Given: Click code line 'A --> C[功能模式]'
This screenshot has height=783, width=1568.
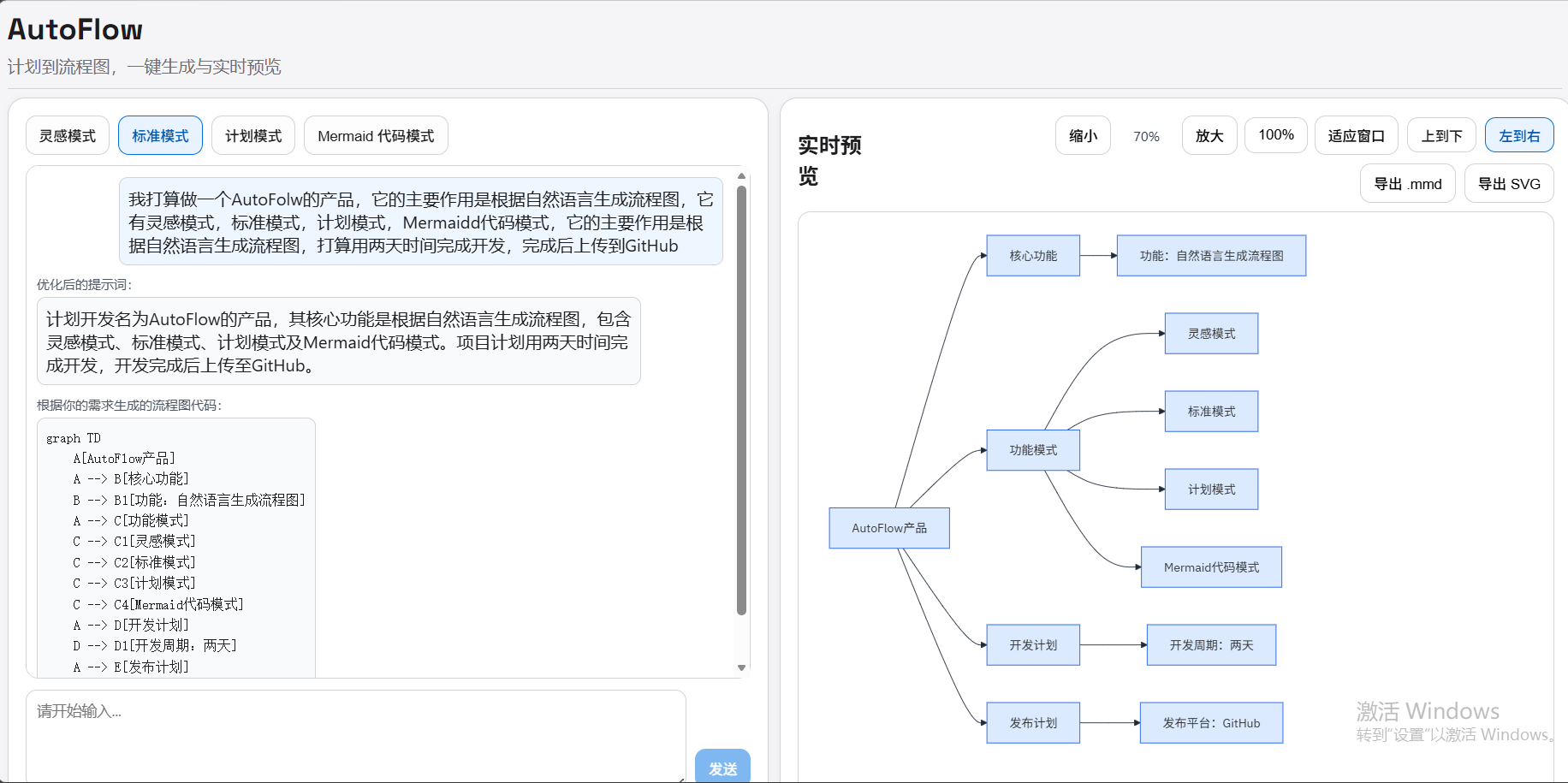Looking at the screenshot, I should click(131, 520).
